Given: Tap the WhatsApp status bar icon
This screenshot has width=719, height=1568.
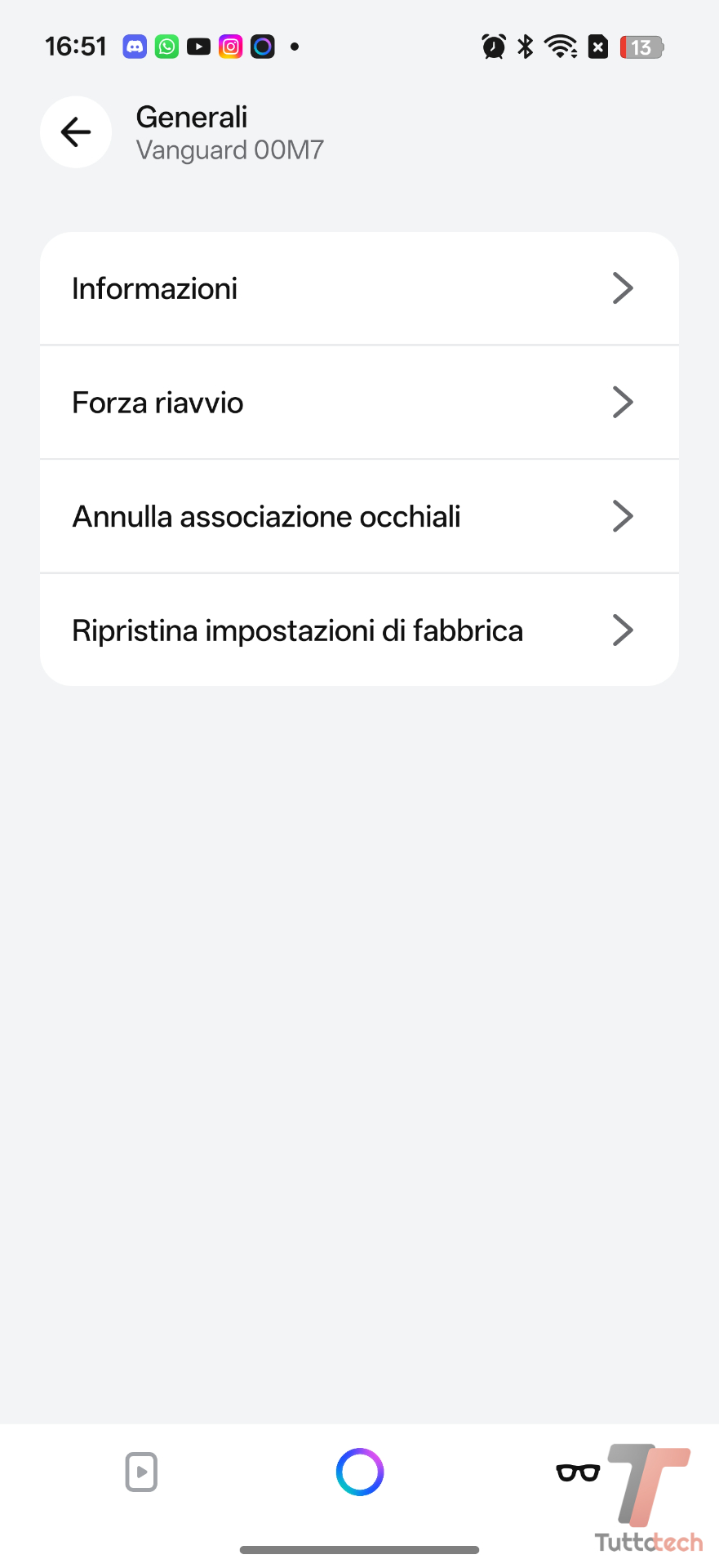Looking at the screenshot, I should tap(166, 47).
